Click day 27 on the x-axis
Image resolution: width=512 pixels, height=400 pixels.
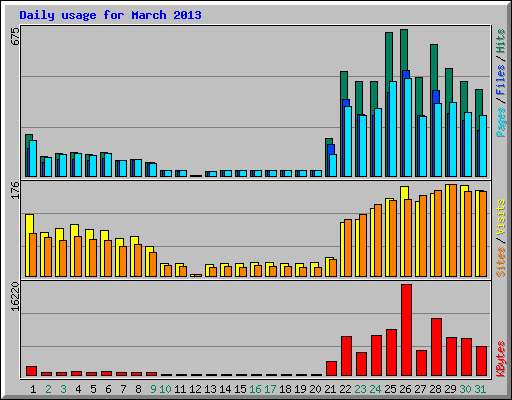coord(420,389)
